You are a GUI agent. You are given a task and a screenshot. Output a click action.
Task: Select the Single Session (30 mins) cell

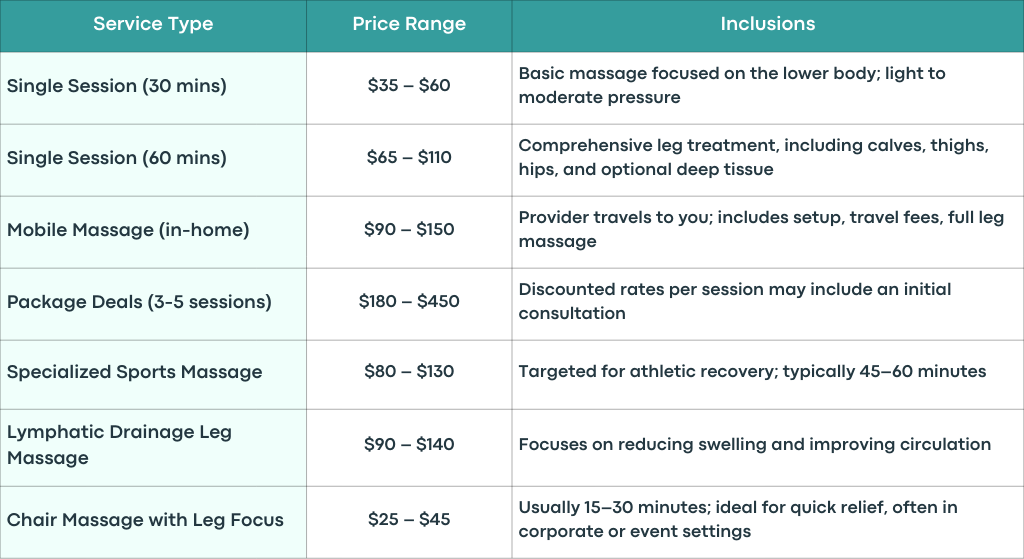pos(153,88)
